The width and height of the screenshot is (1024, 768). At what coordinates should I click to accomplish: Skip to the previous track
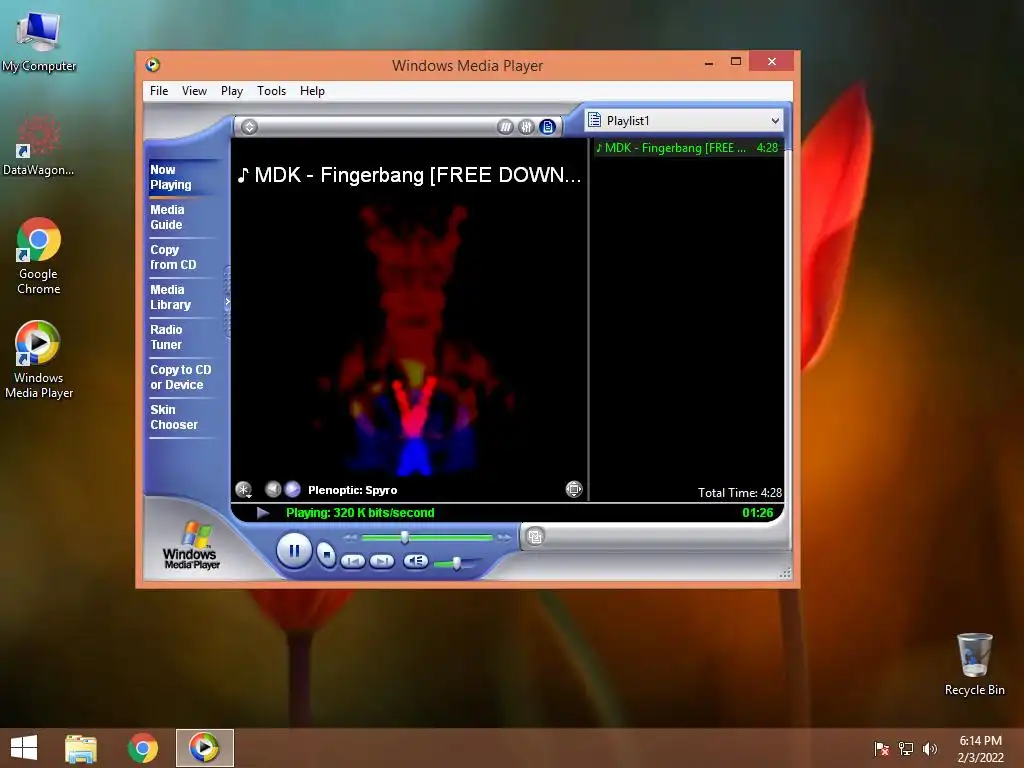(x=353, y=561)
